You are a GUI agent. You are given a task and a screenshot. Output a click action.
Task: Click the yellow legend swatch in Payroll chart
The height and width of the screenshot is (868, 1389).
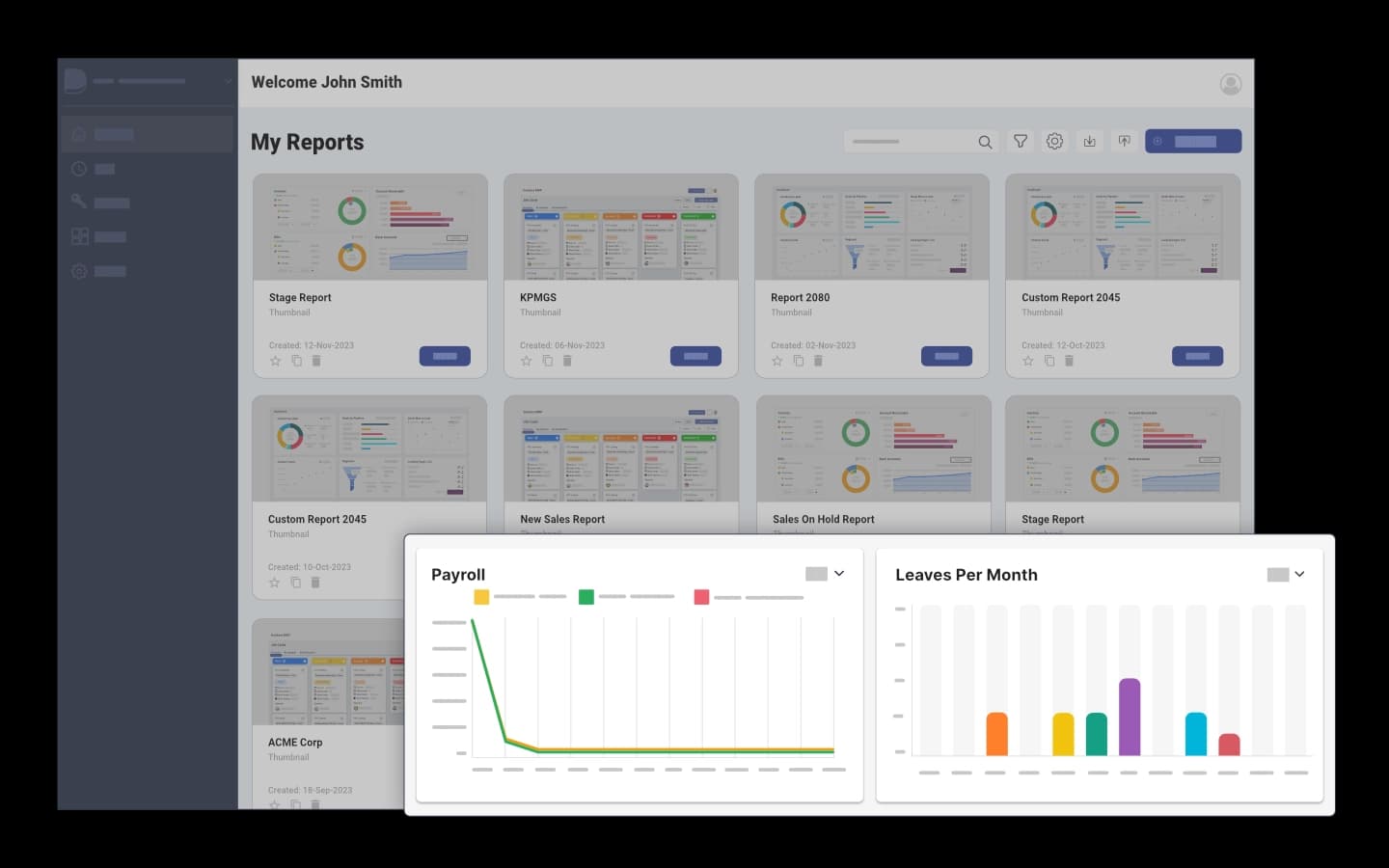point(481,597)
